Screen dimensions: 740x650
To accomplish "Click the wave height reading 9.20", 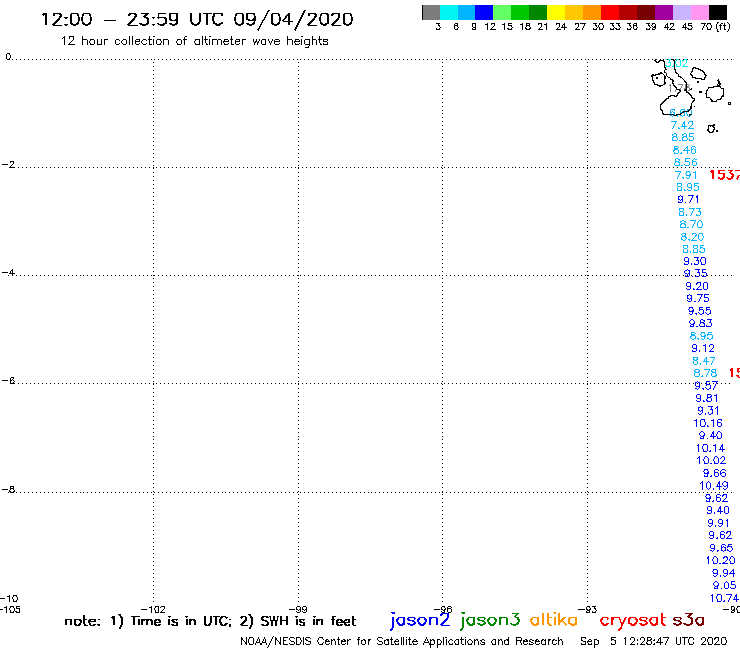I will coord(697,287).
